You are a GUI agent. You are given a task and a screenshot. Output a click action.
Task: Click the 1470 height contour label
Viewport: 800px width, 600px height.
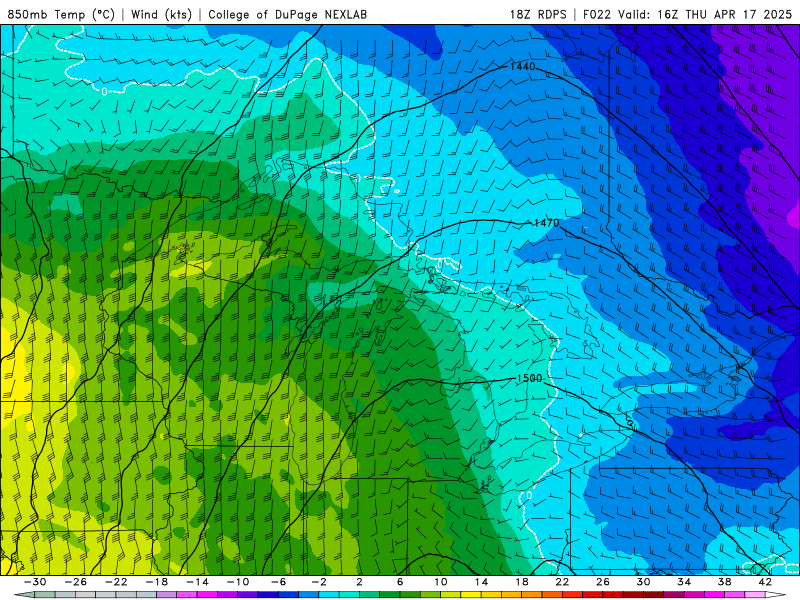[x=546, y=223]
